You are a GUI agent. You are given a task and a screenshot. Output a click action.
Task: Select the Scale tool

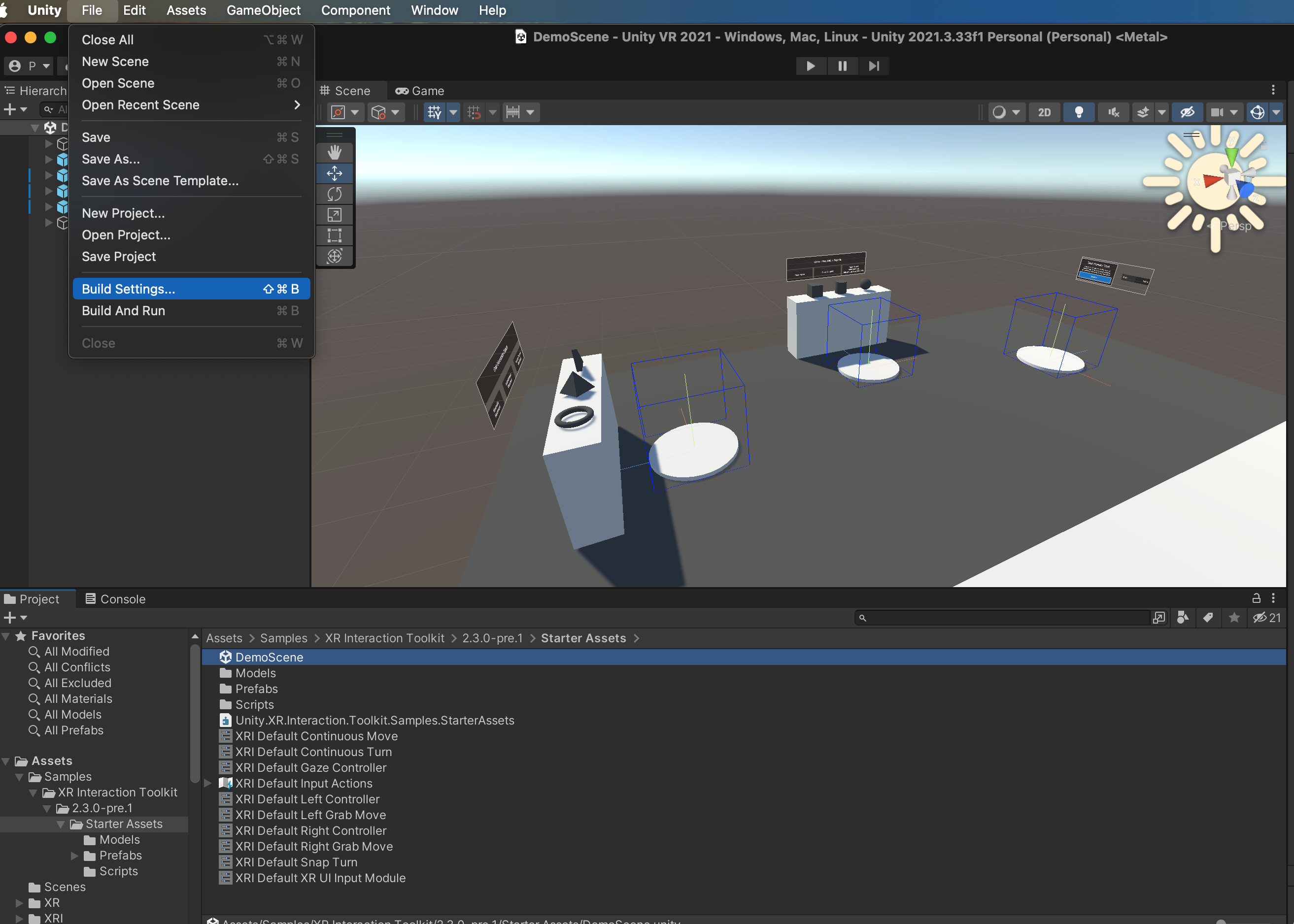click(334, 215)
